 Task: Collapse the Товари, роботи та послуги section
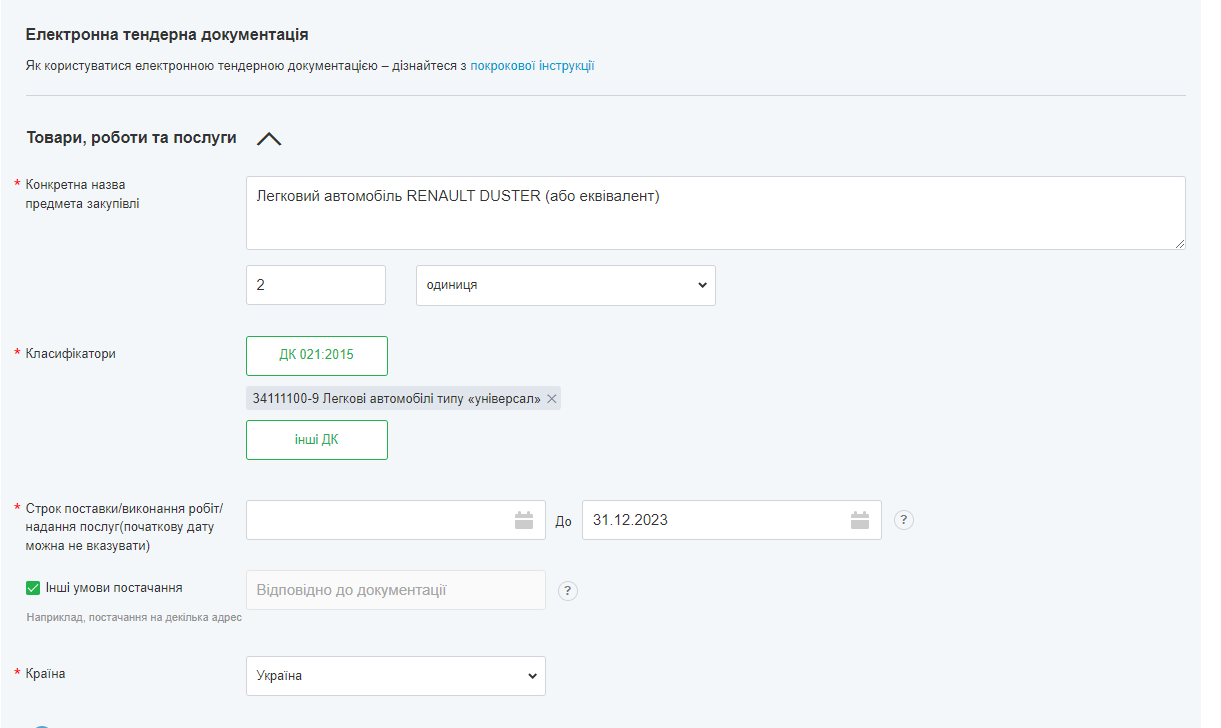click(x=269, y=139)
